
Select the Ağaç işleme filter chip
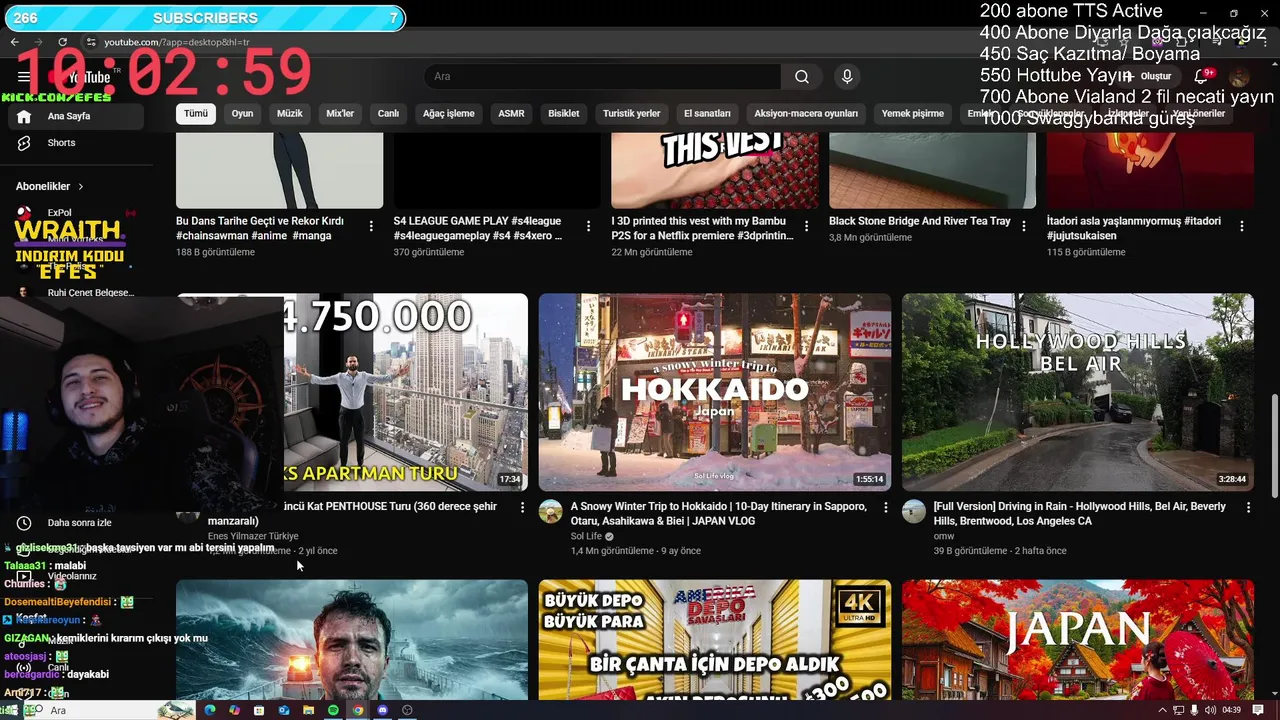point(449,114)
